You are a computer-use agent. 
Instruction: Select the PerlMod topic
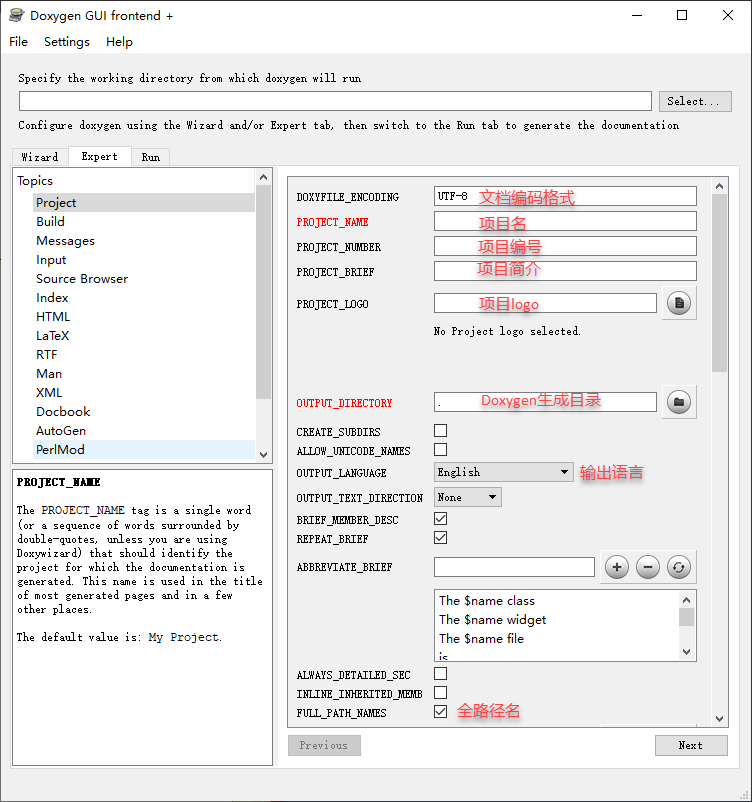[x=144, y=450]
